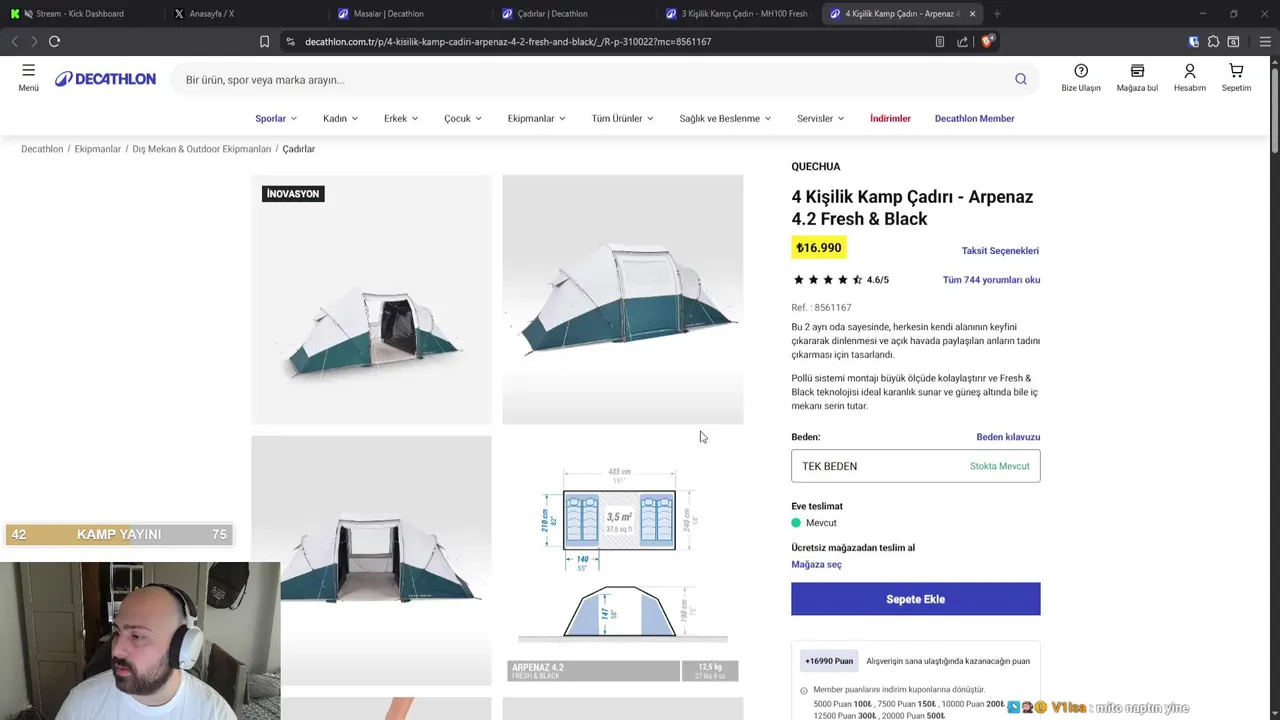Select TEK BEDEN size option
1280x720 pixels.
coord(915,466)
